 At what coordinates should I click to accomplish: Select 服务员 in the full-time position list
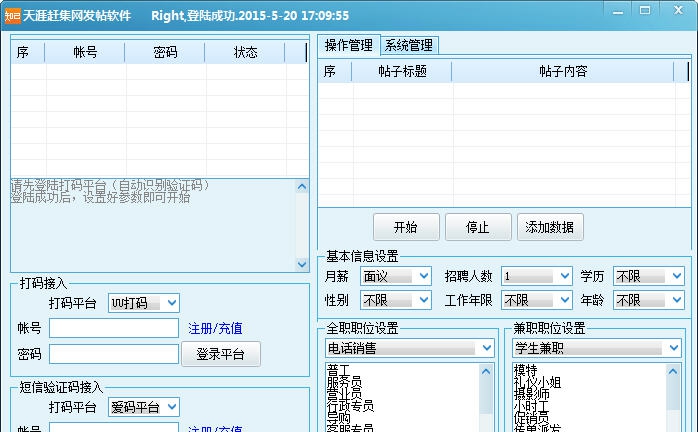(x=344, y=383)
